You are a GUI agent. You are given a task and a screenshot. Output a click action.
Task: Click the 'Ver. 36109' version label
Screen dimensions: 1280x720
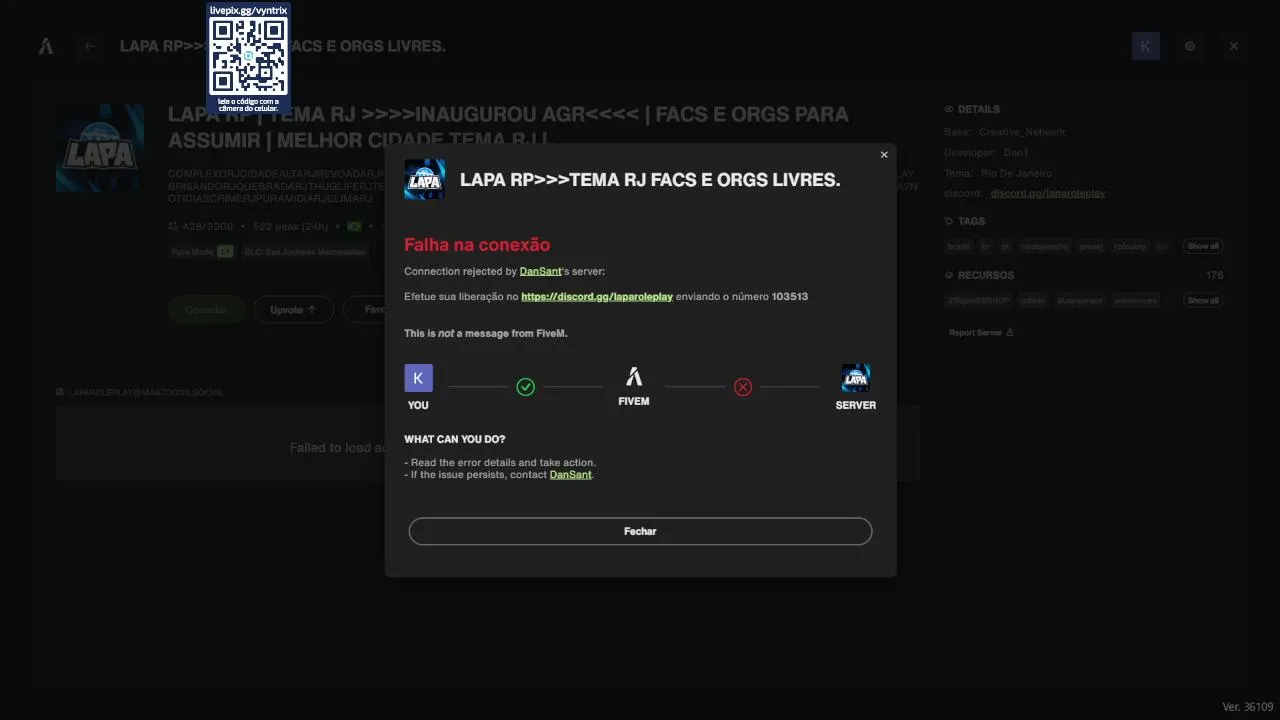coord(1248,707)
